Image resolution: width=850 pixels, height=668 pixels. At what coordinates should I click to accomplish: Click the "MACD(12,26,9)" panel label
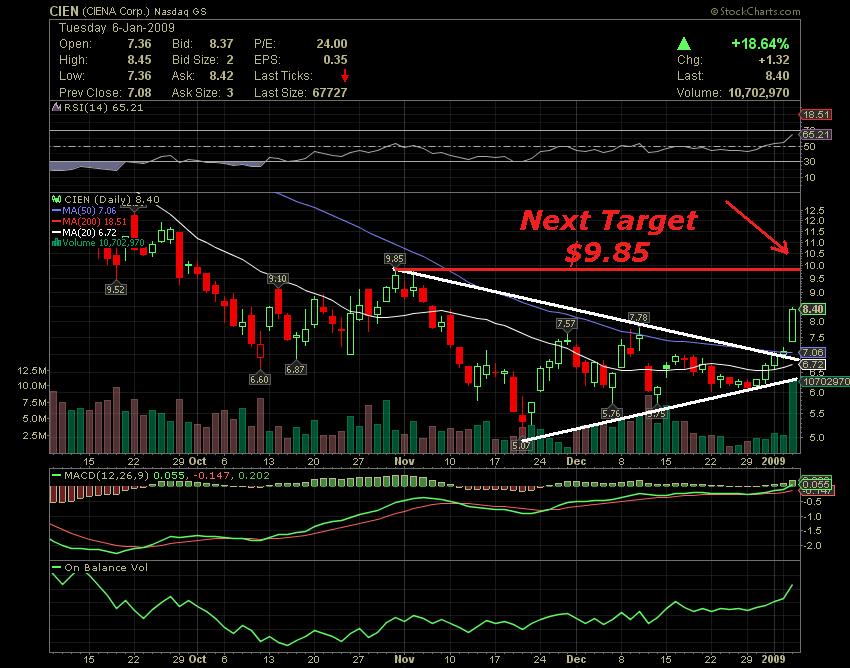tap(107, 476)
